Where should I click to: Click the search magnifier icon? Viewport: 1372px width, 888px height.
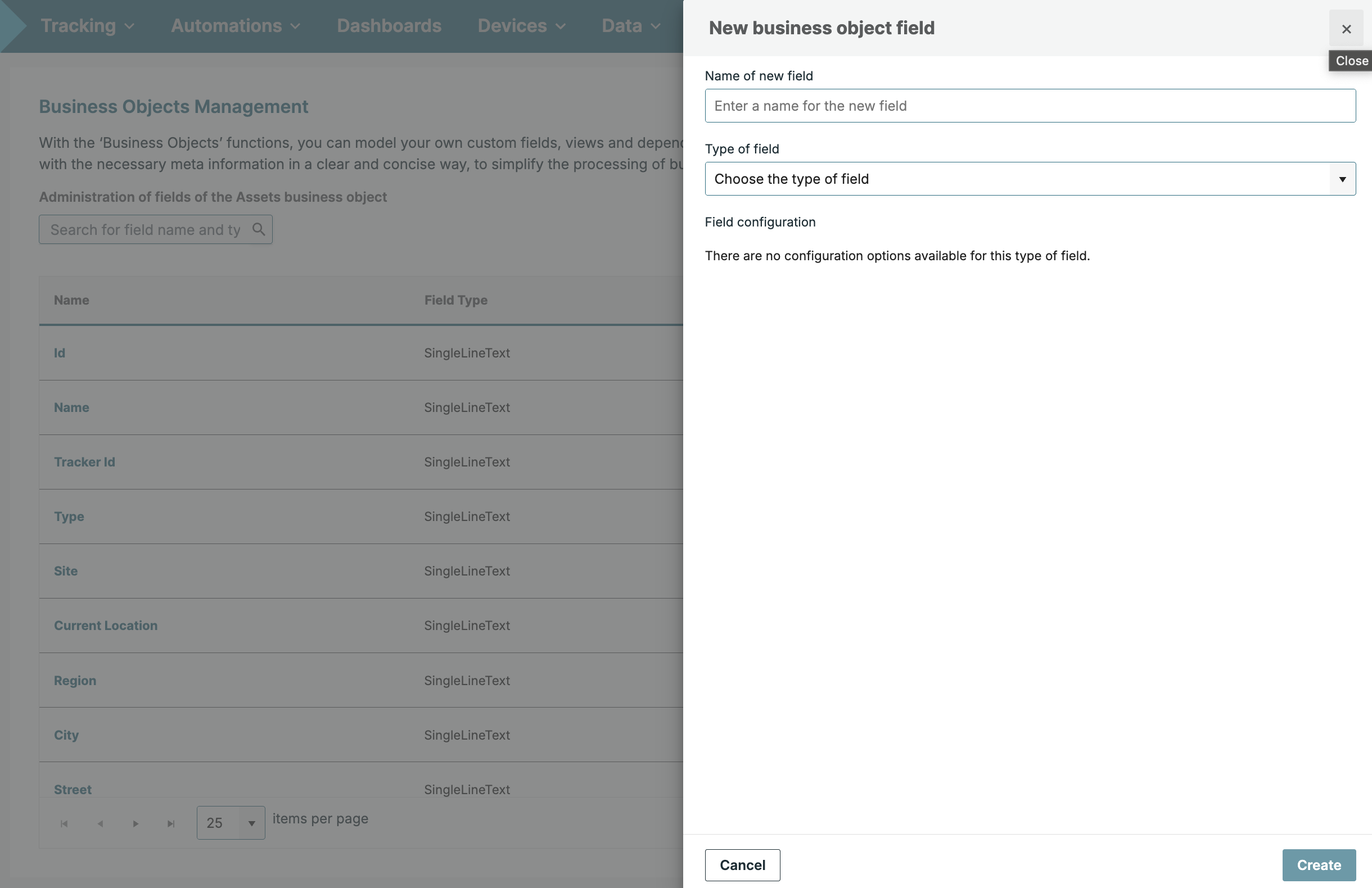click(259, 229)
